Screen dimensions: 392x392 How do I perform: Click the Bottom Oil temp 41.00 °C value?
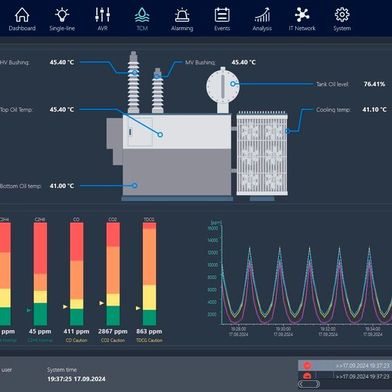point(62,186)
